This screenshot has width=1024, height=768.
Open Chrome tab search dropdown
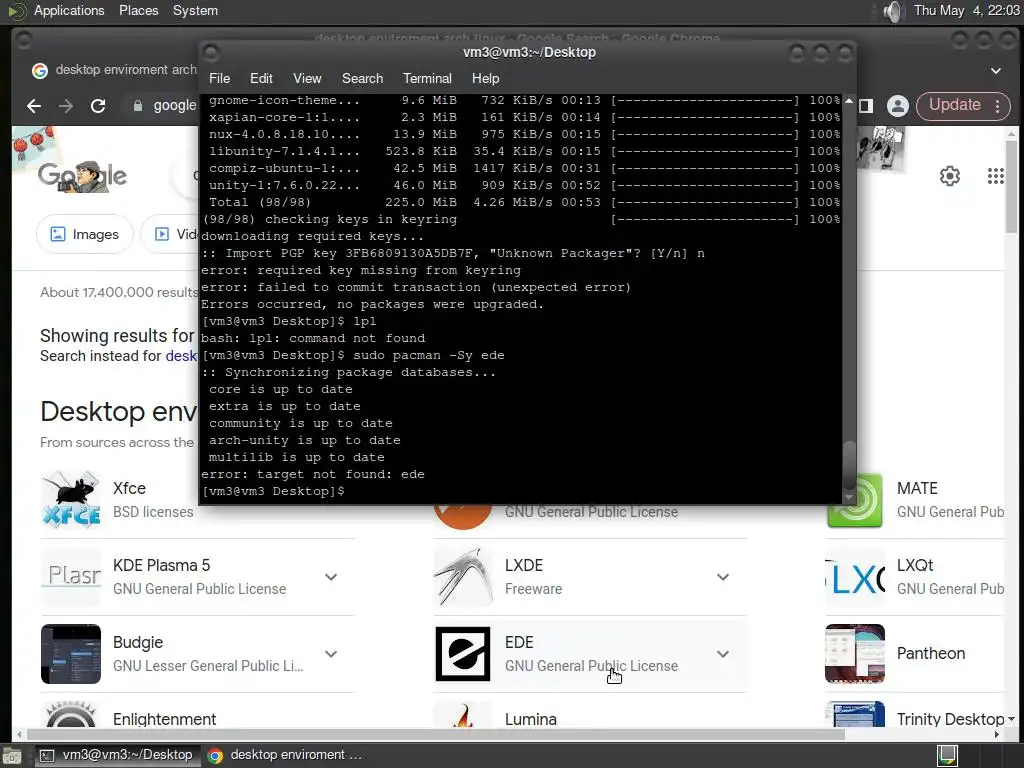point(996,71)
